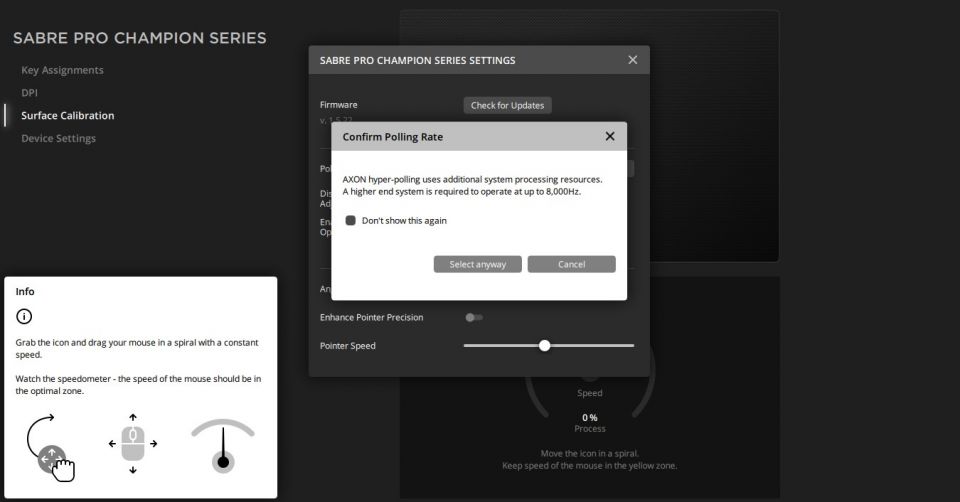Adjust the Pointer Speed slider handle
Screen dimensions: 960x502
tap(544, 345)
